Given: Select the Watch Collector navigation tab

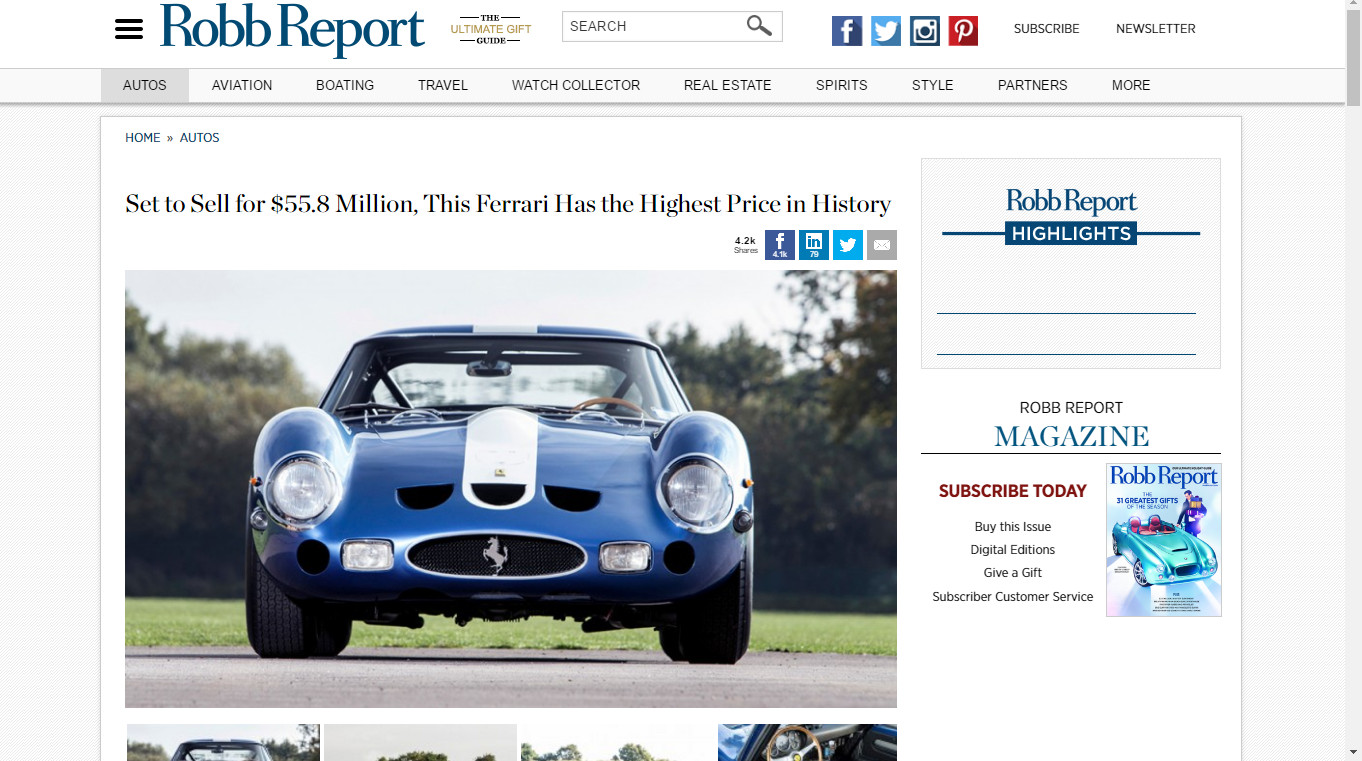Looking at the screenshot, I should click(576, 85).
